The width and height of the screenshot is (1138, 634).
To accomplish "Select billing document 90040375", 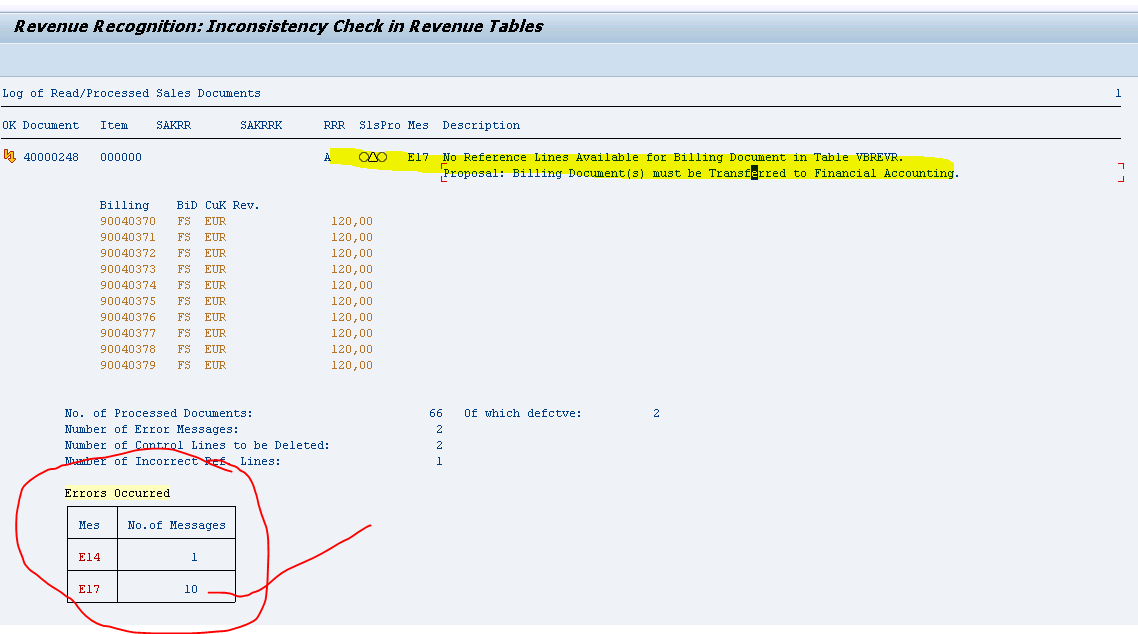I will click(x=128, y=301).
